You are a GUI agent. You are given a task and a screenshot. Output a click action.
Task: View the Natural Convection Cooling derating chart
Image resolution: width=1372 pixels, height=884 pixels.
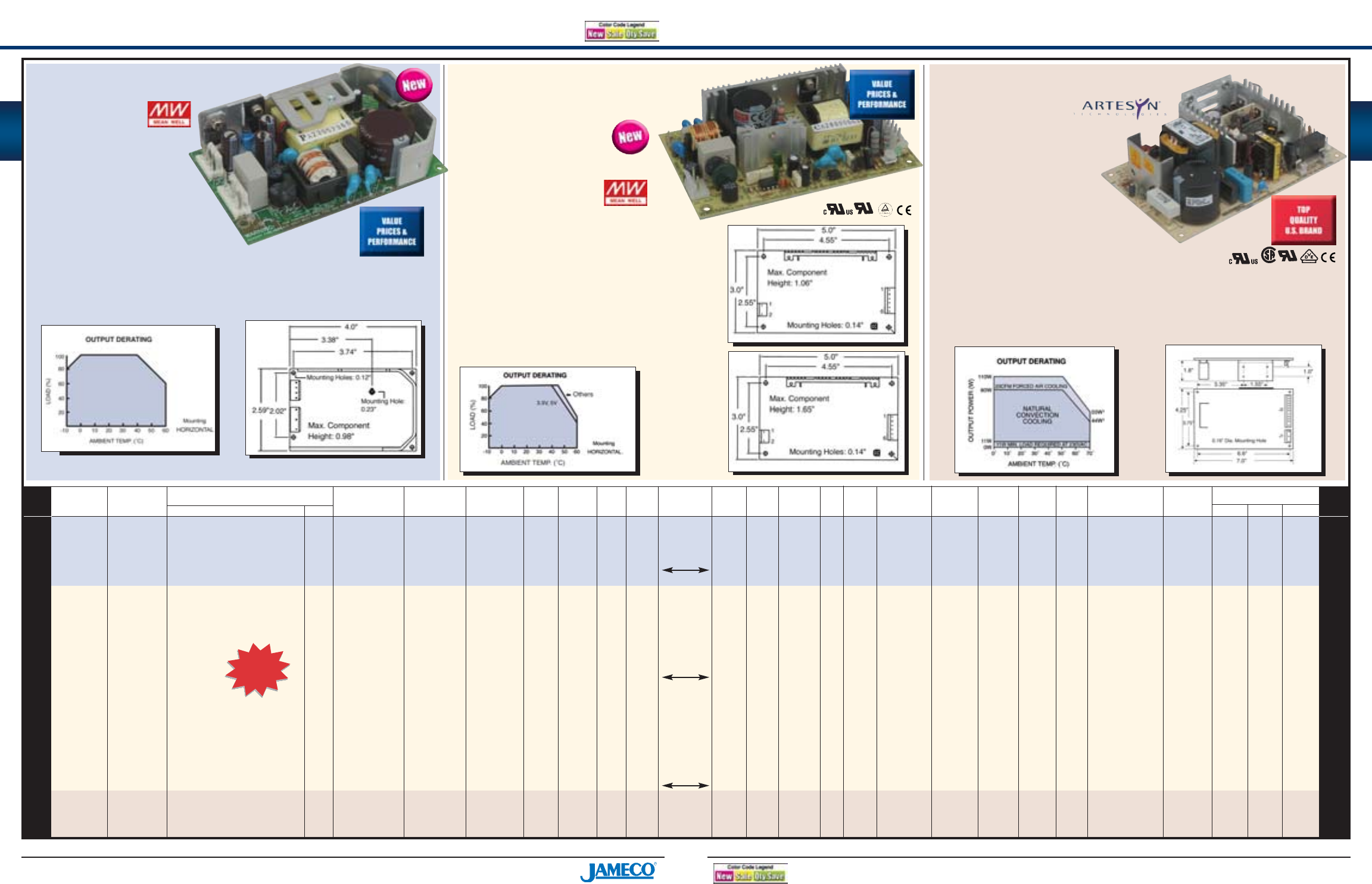coord(1034,410)
